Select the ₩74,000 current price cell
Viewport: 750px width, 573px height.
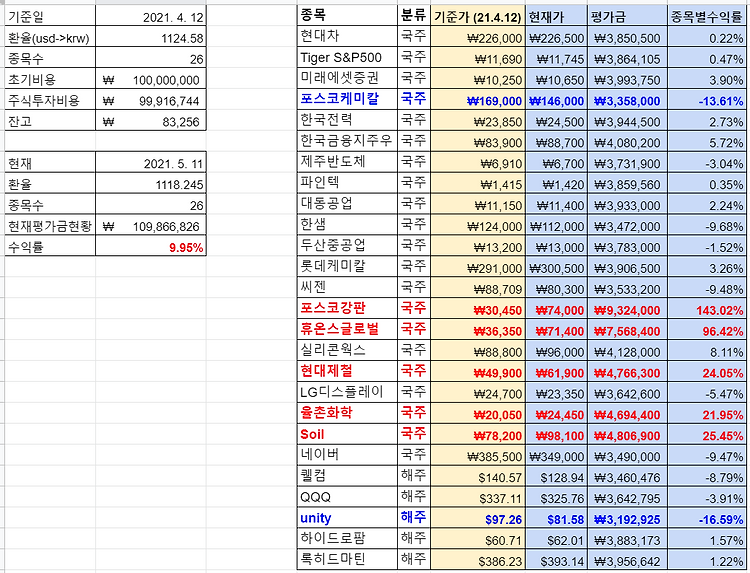(x=556, y=309)
